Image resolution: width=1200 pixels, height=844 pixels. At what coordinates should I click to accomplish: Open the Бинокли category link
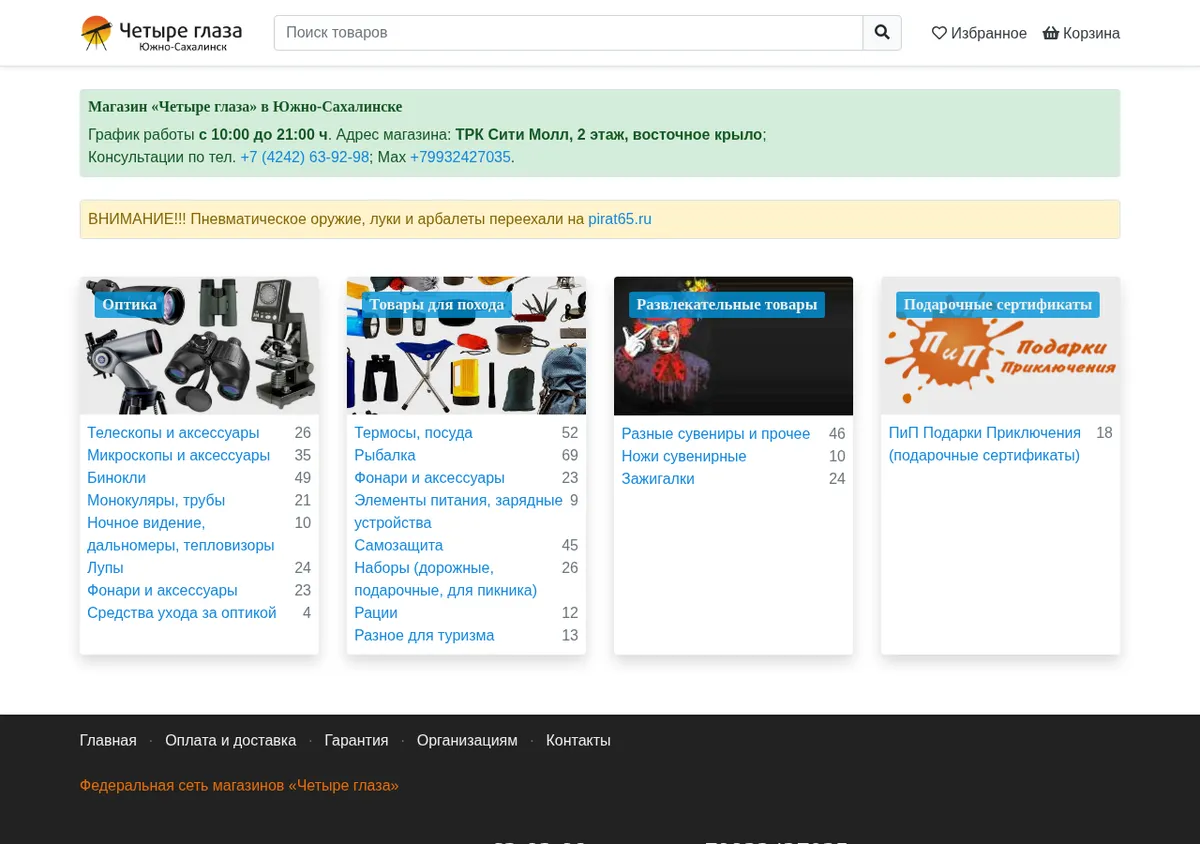pyautogui.click(x=116, y=478)
